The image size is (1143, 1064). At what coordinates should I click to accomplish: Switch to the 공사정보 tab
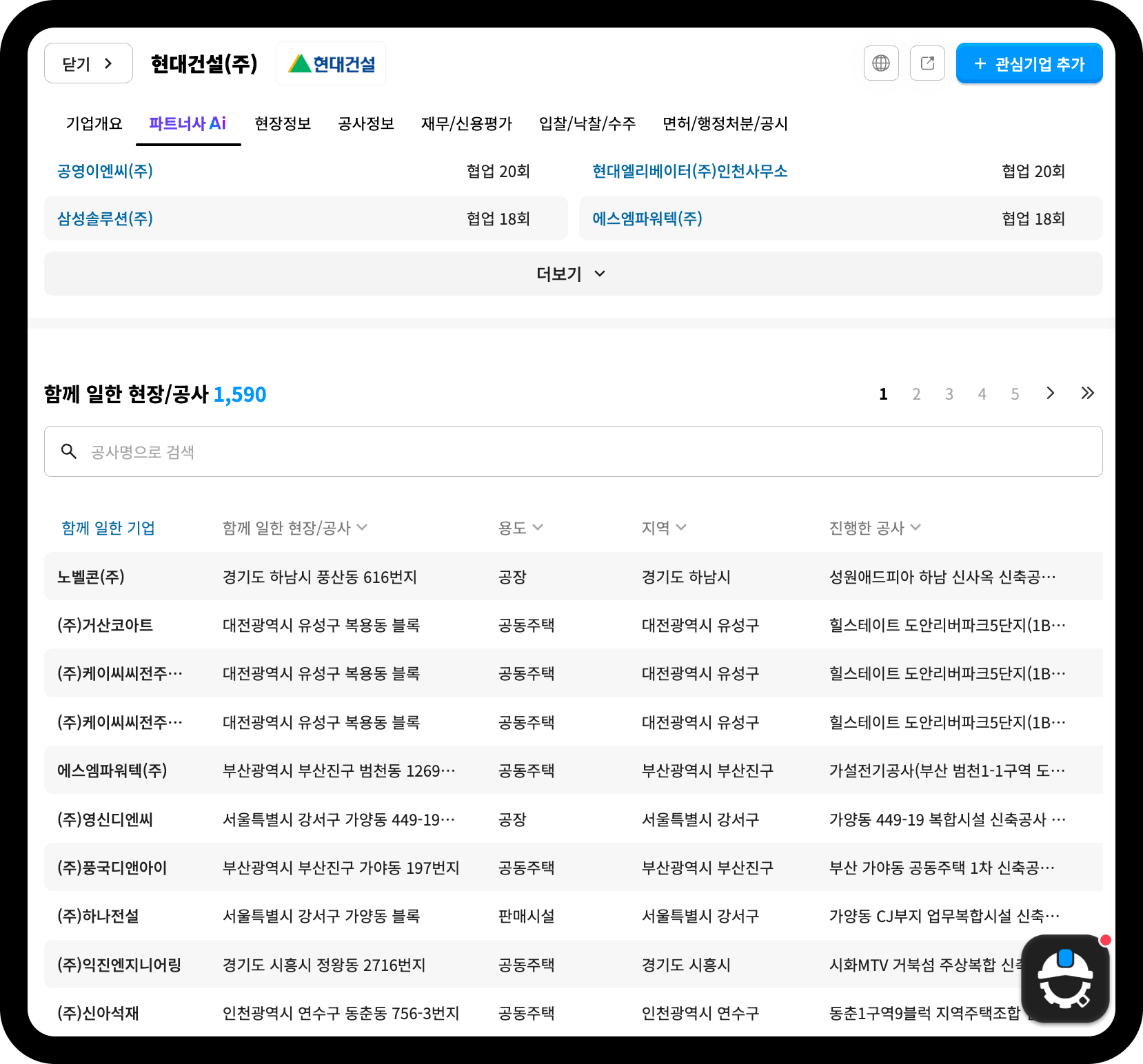(x=366, y=123)
